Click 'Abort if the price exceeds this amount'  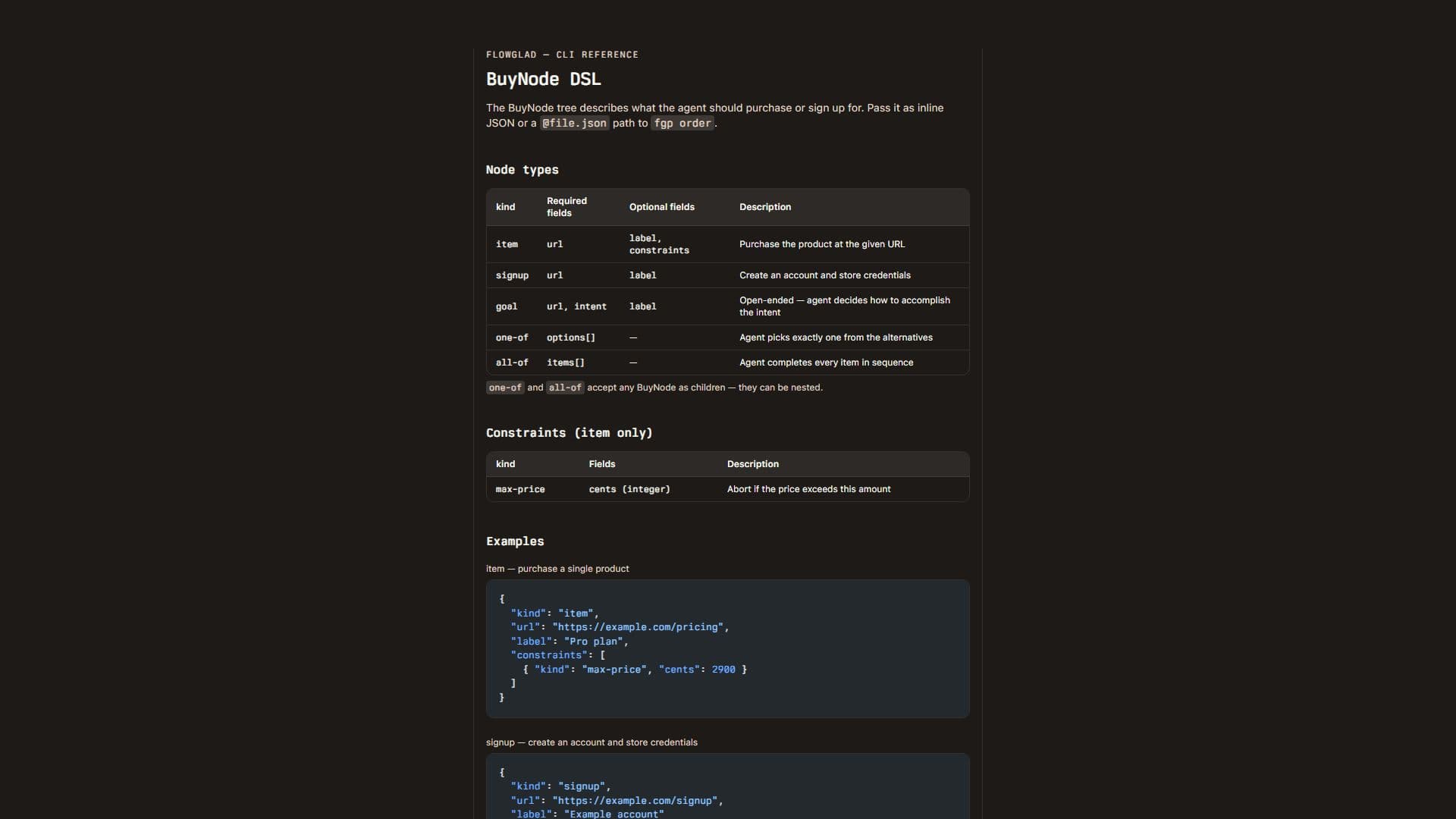coord(808,489)
